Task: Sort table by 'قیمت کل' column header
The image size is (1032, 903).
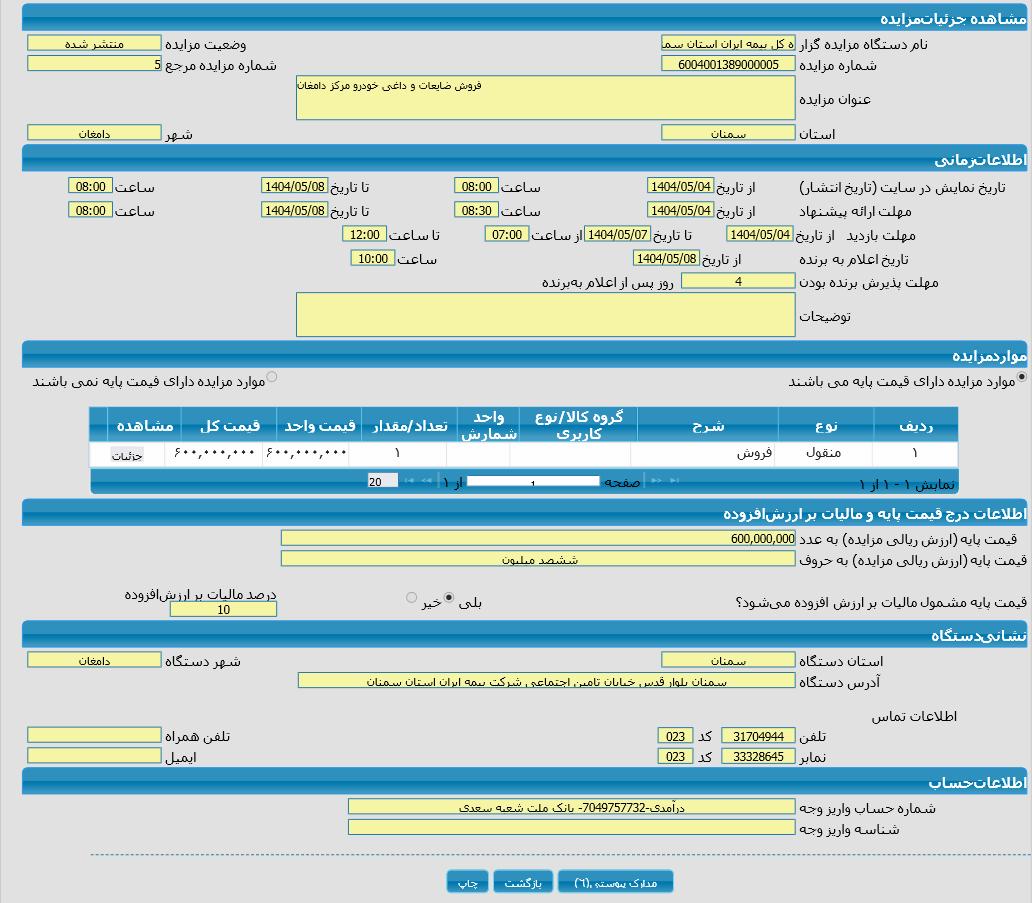Action: pyautogui.click(x=229, y=425)
